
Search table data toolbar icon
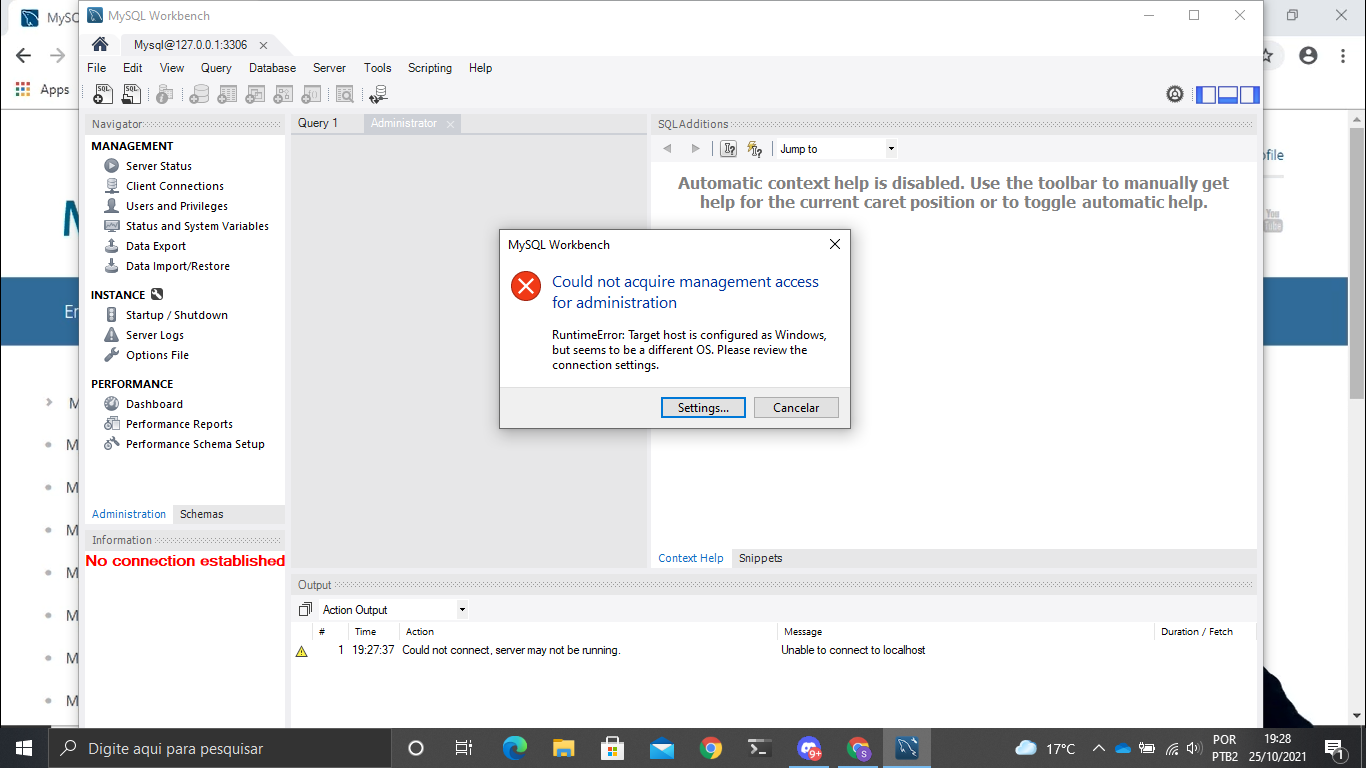click(344, 94)
